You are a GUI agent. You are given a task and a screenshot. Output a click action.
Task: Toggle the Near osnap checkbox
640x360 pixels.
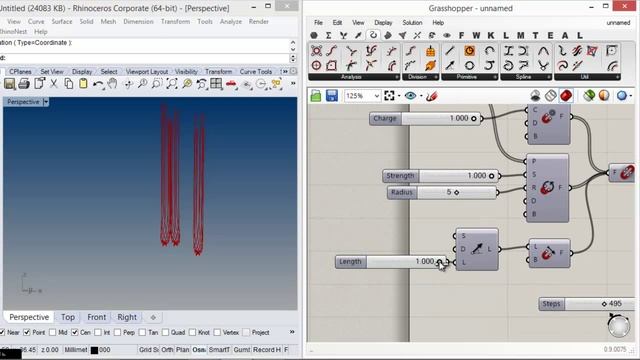[x=2, y=332]
